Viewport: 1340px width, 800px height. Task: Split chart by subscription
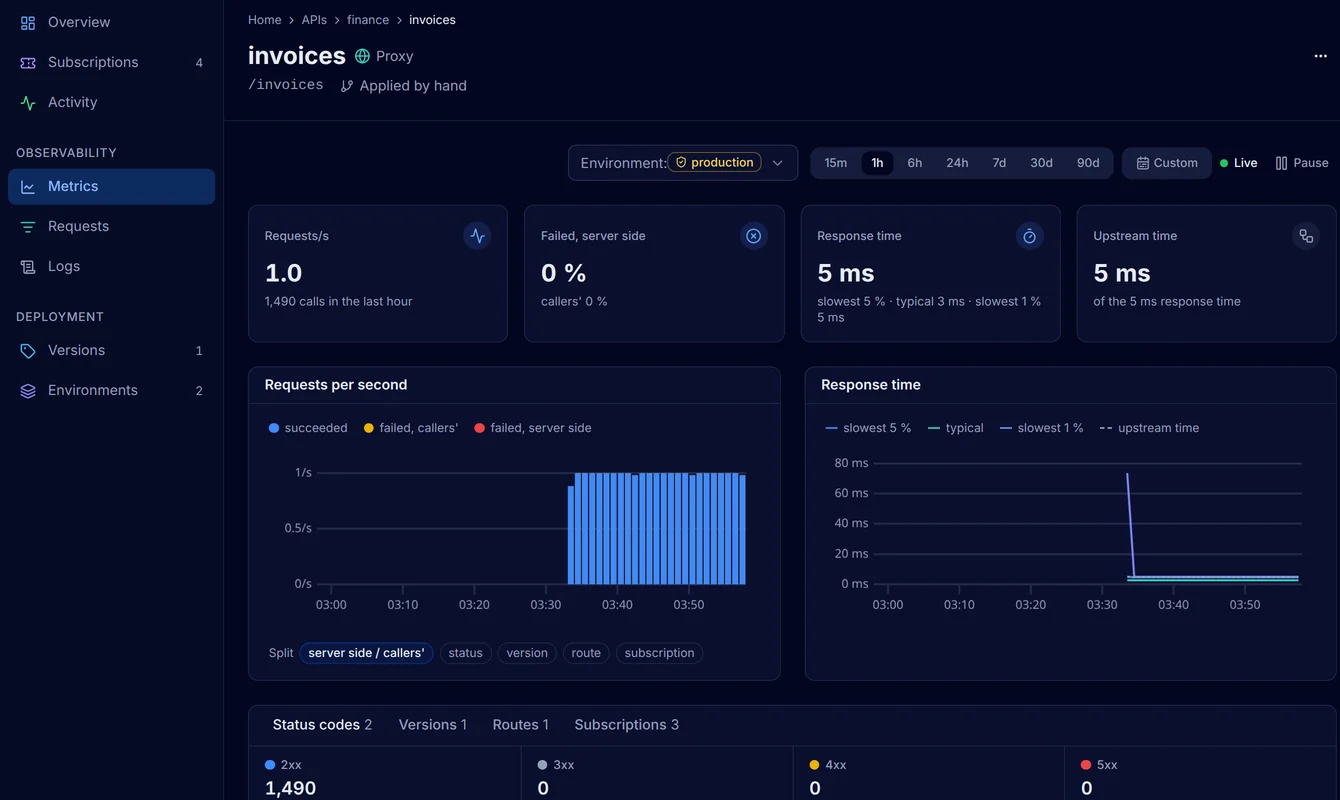[x=660, y=653]
